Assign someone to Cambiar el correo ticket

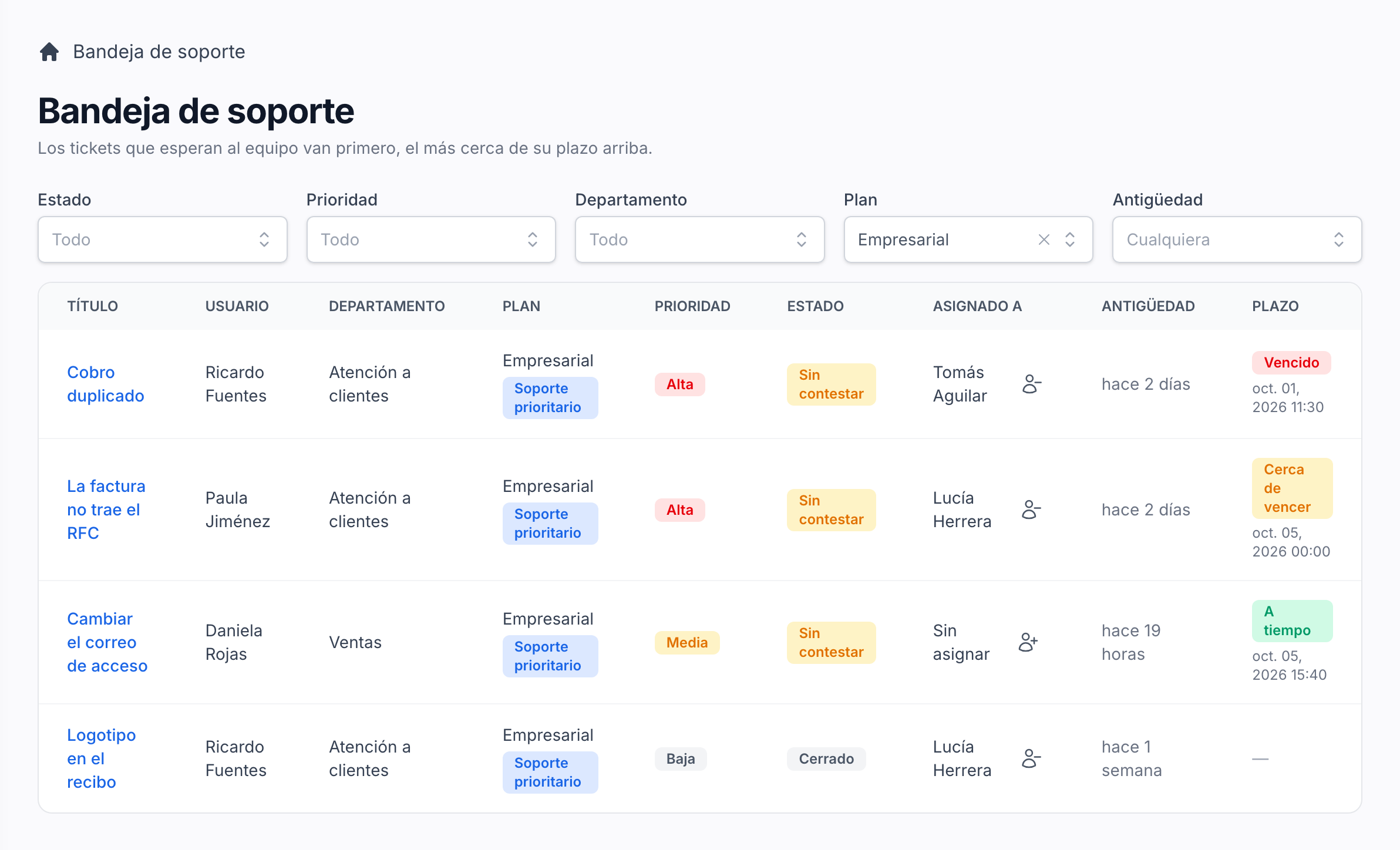pyautogui.click(x=1028, y=642)
